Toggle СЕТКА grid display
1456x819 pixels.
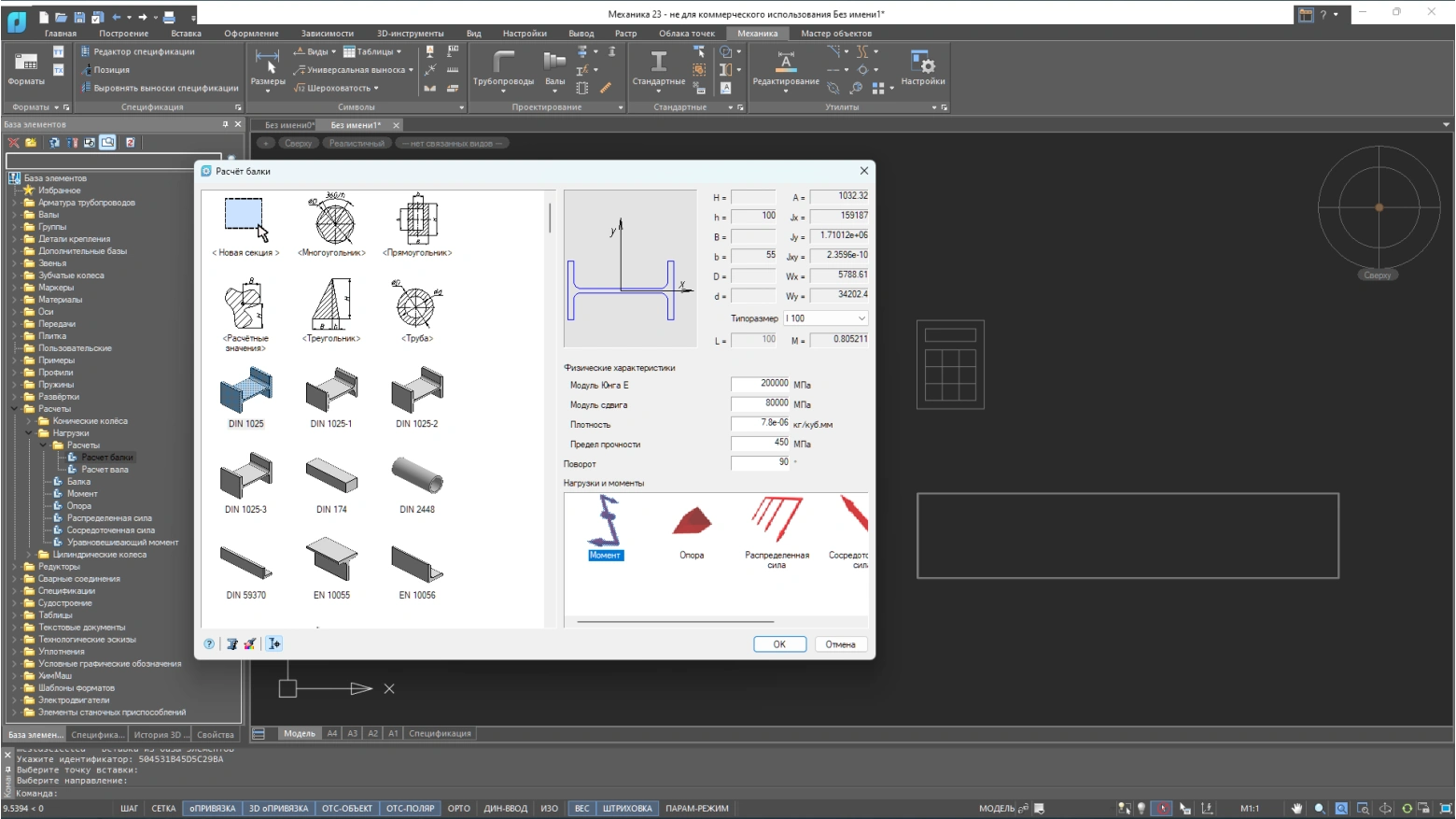163,809
